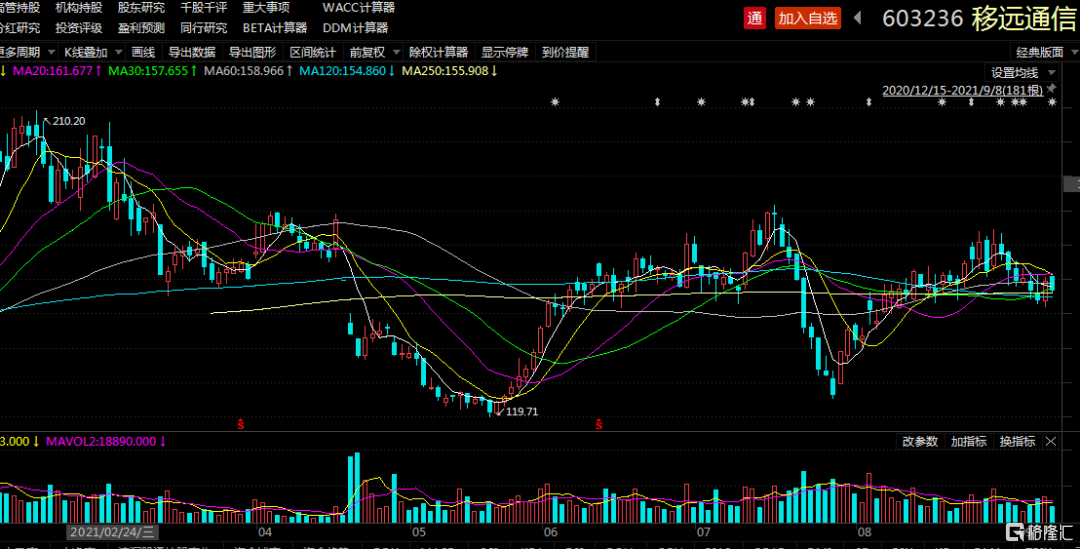Click the rightmost red S marker

[x=599, y=424]
